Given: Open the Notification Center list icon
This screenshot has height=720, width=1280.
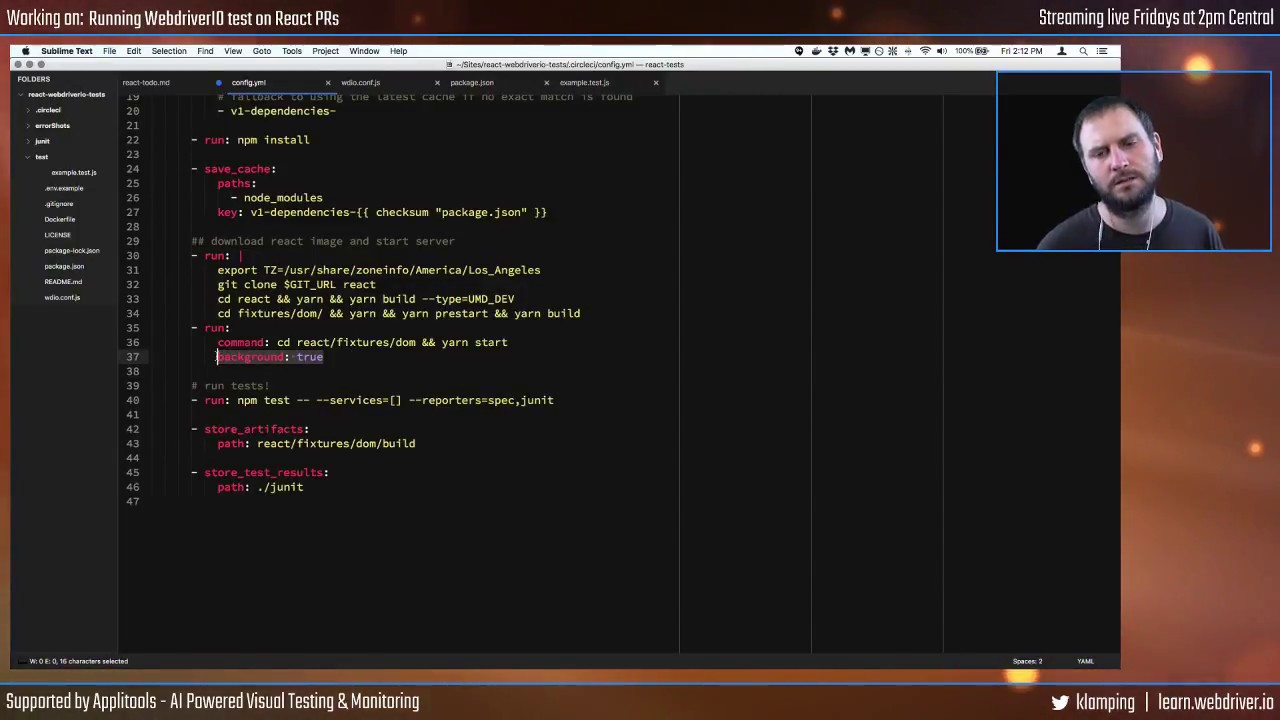Looking at the screenshot, I should click(x=1102, y=51).
